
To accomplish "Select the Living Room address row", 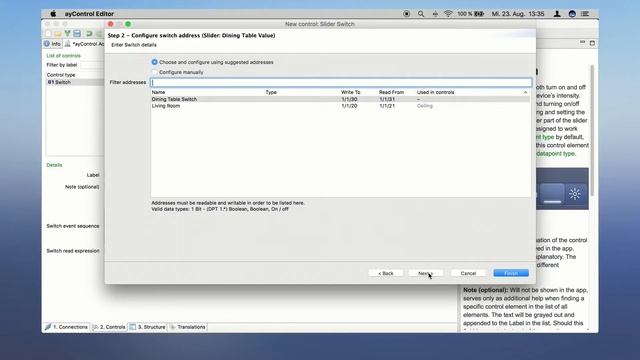I will tap(340, 106).
